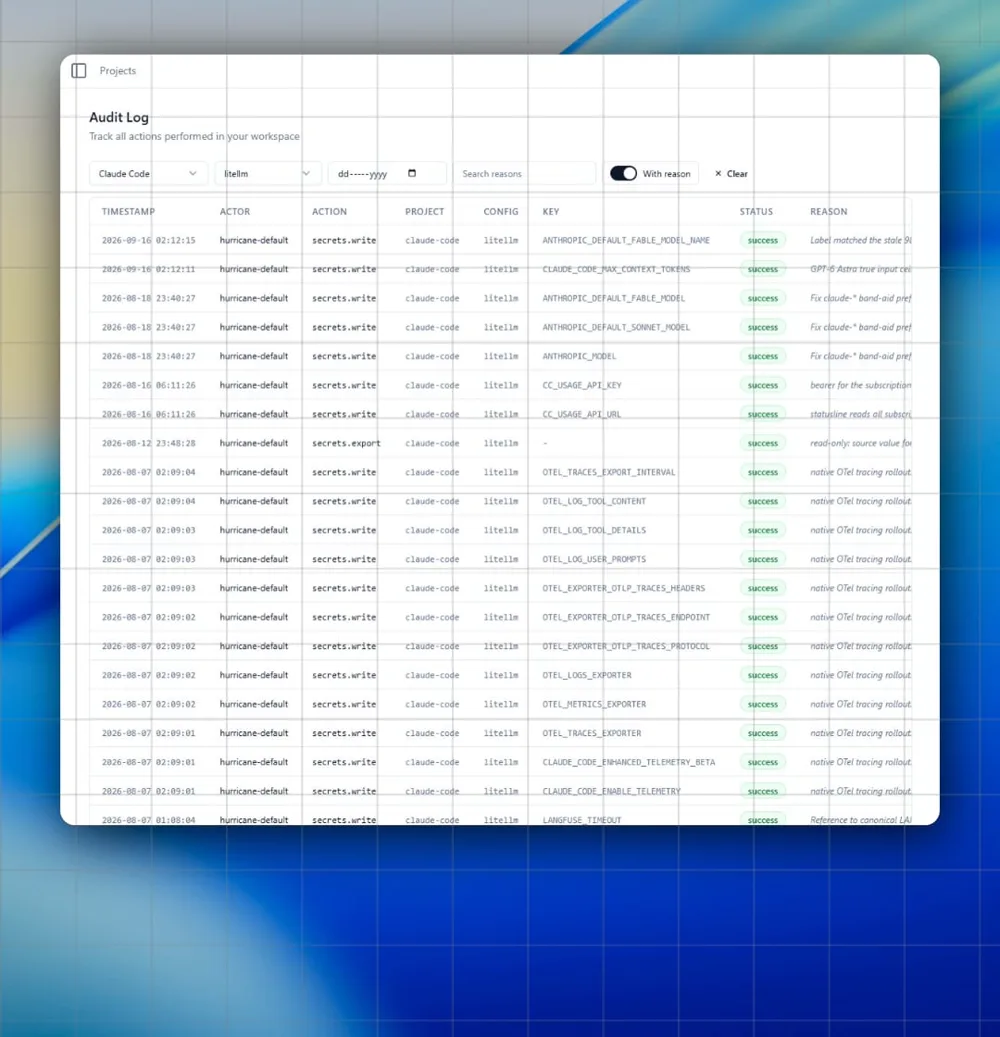The height and width of the screenshot is (1037, 1000).
Task: Select key ANTHROPIC_DEFAULT_FABLE_MODEL
Action: (x=614, y=298)
